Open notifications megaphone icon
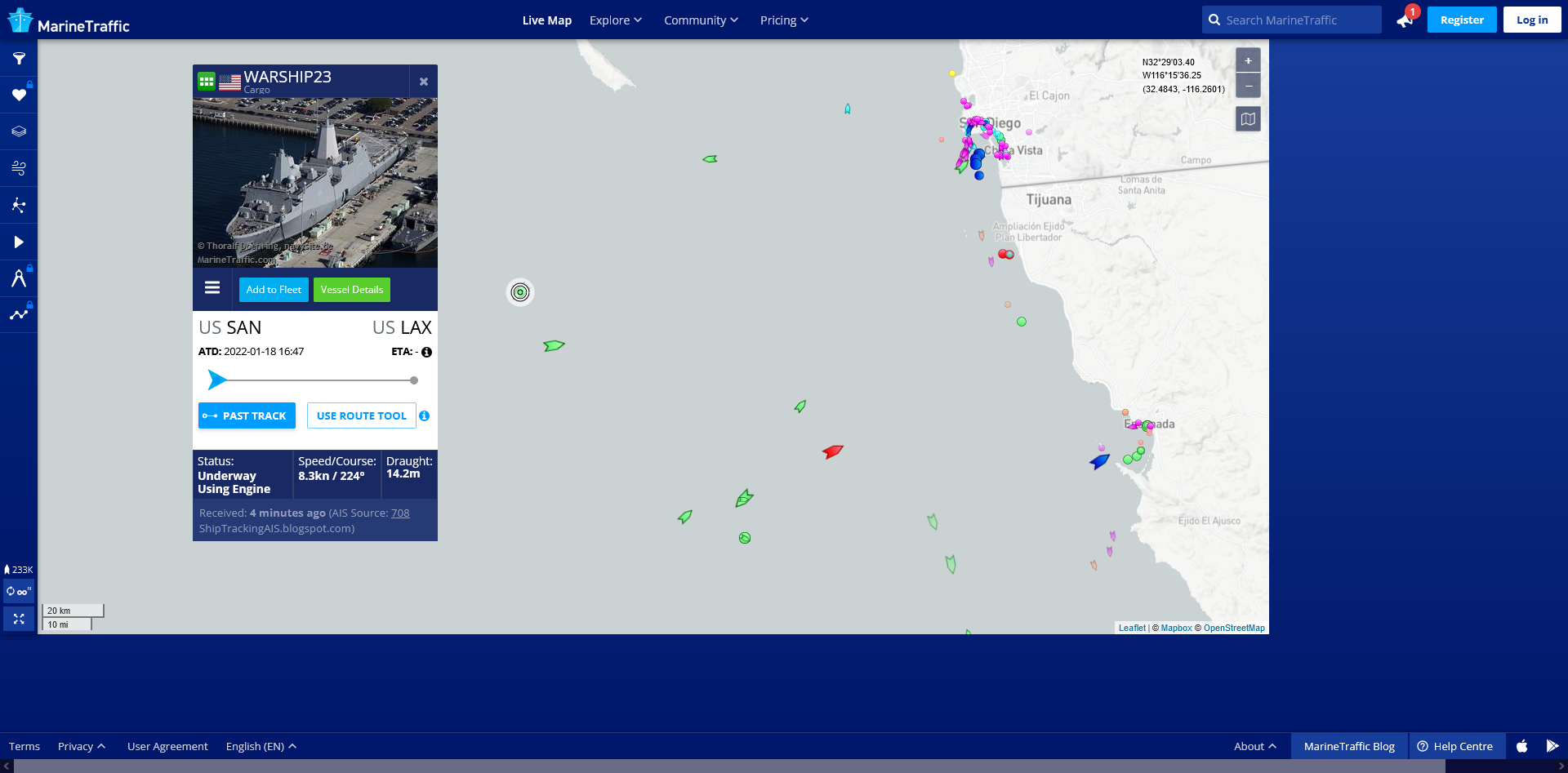Screen dimensions: 1568x773 click(x=1405, y=20)
